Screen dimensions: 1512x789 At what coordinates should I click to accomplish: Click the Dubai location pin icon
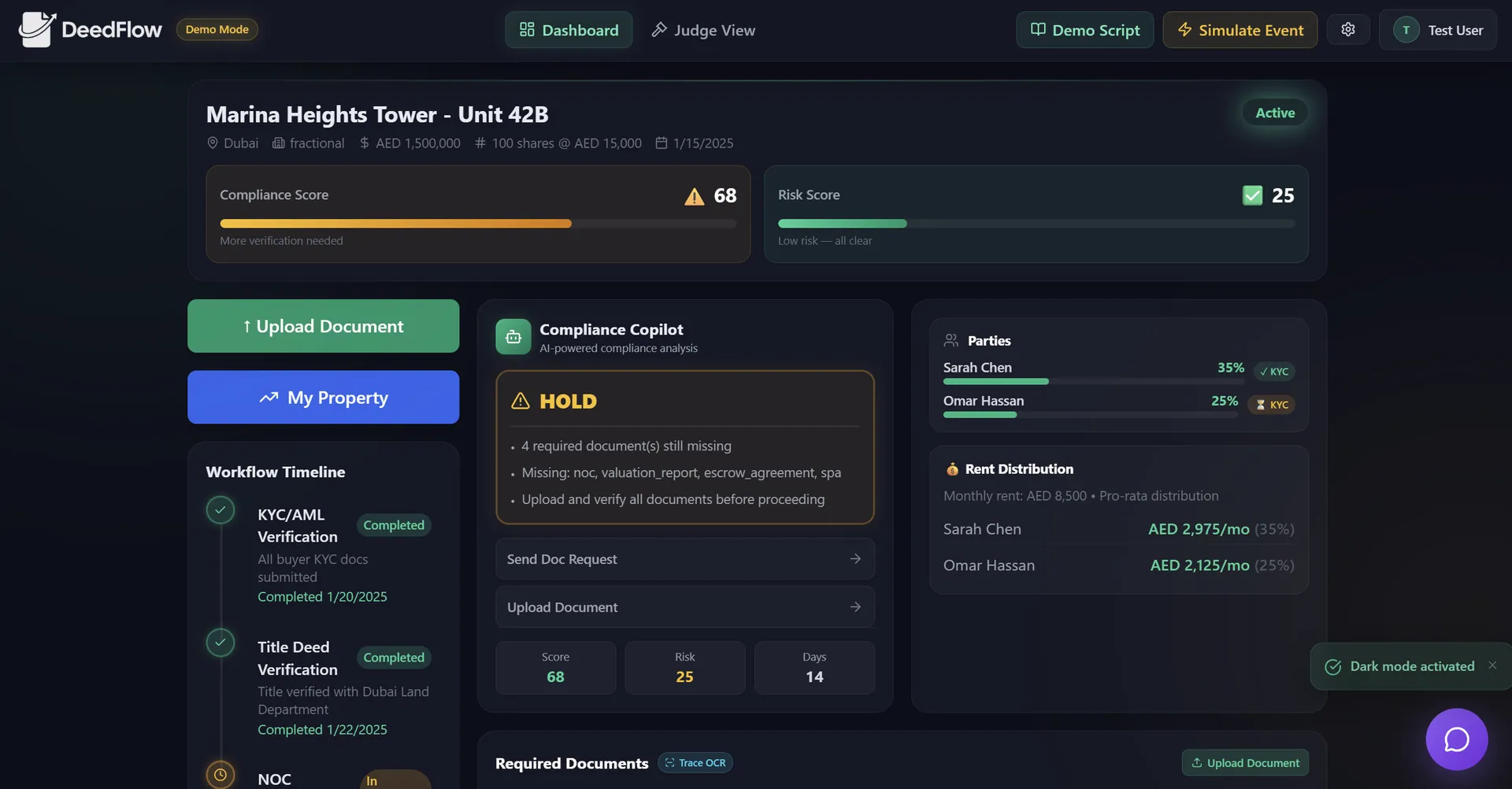213,143
